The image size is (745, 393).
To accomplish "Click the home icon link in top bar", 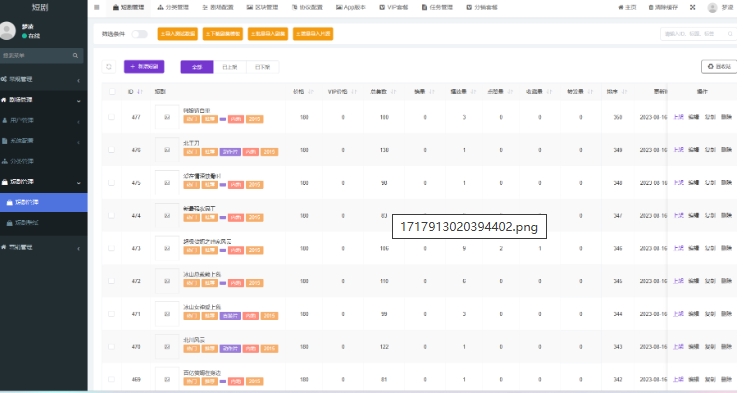I will click(627, 8).
